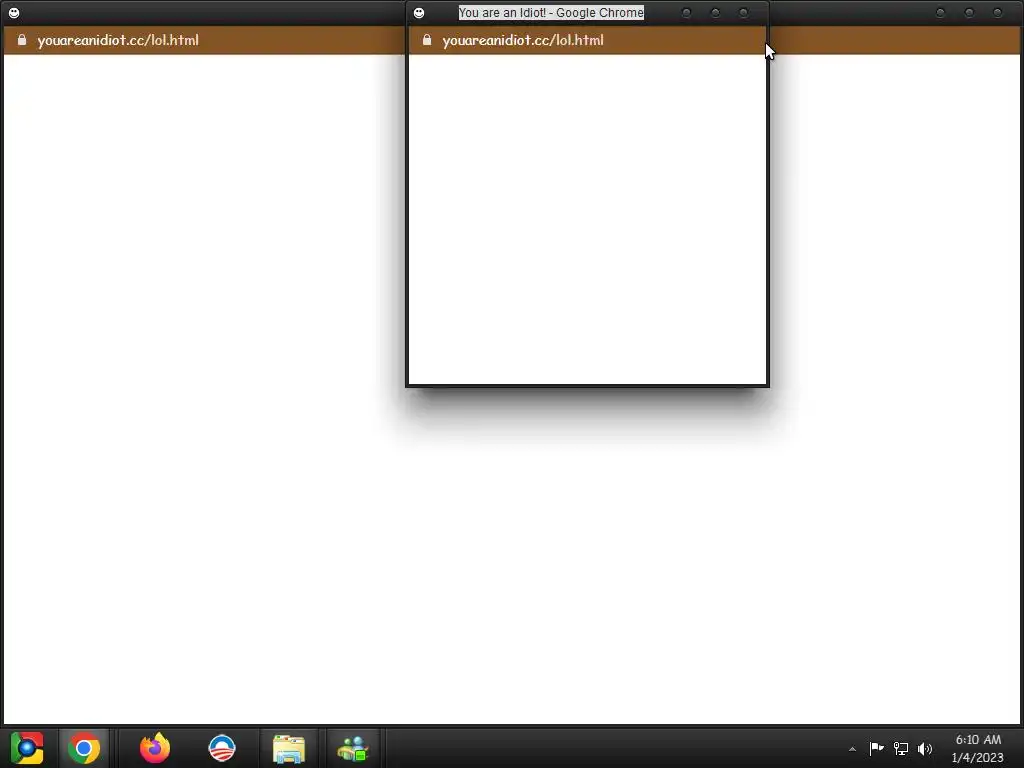The width and height of the screenshot is (1024, 768).
Task: Open the Start menu button on the taskbar
Action: click(x=26, y=748)
